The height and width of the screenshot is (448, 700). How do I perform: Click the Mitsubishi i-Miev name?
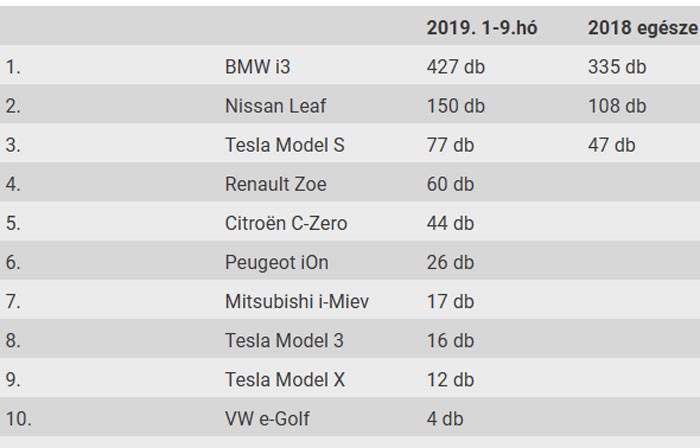(x=297, y=301)
